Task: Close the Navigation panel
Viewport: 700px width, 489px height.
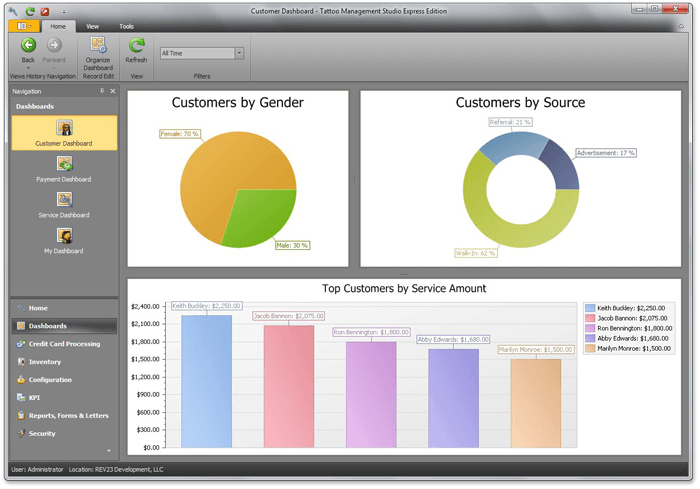Action: pos(113,91)
